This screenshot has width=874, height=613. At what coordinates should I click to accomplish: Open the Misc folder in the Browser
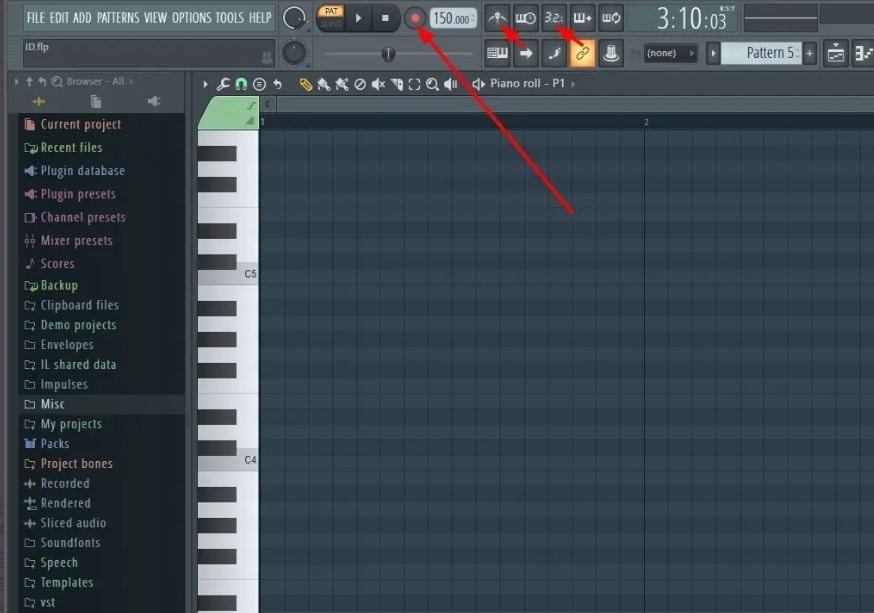tap(50, 404)
